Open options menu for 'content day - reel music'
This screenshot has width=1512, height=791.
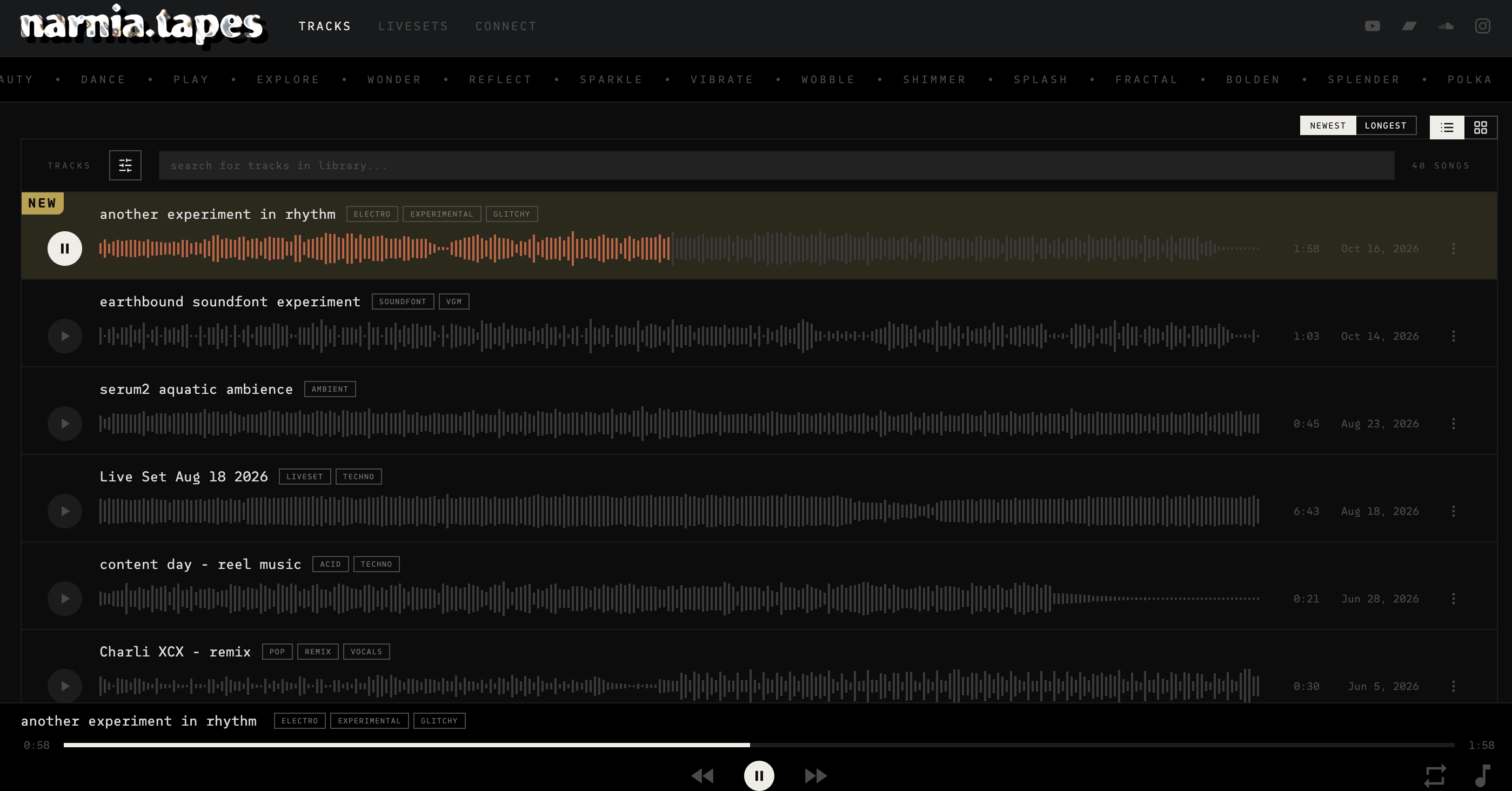[x=1453, y=598]
